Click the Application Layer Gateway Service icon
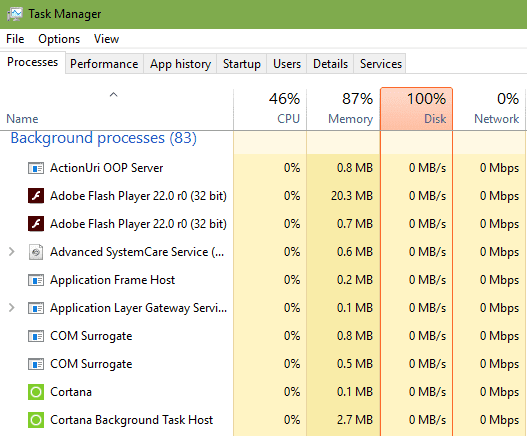 (36, 308)
